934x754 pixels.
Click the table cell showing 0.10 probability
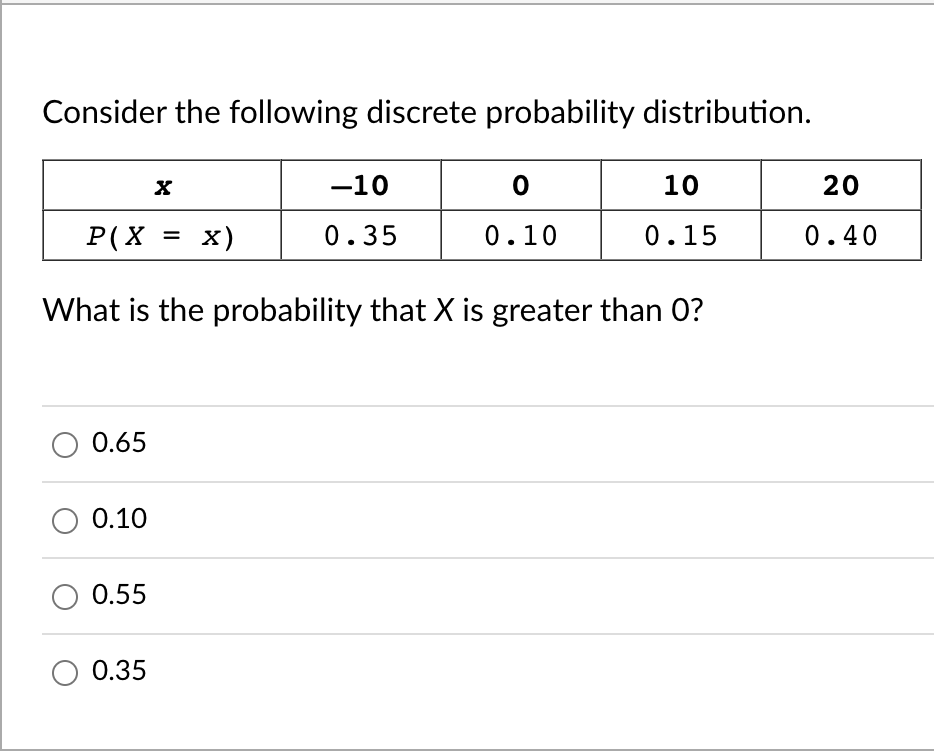click(x=520, y=236)
